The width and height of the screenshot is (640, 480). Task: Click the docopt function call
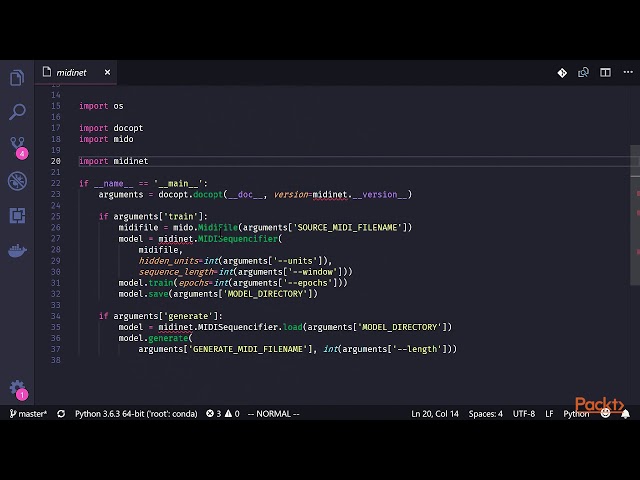point(208,195)
